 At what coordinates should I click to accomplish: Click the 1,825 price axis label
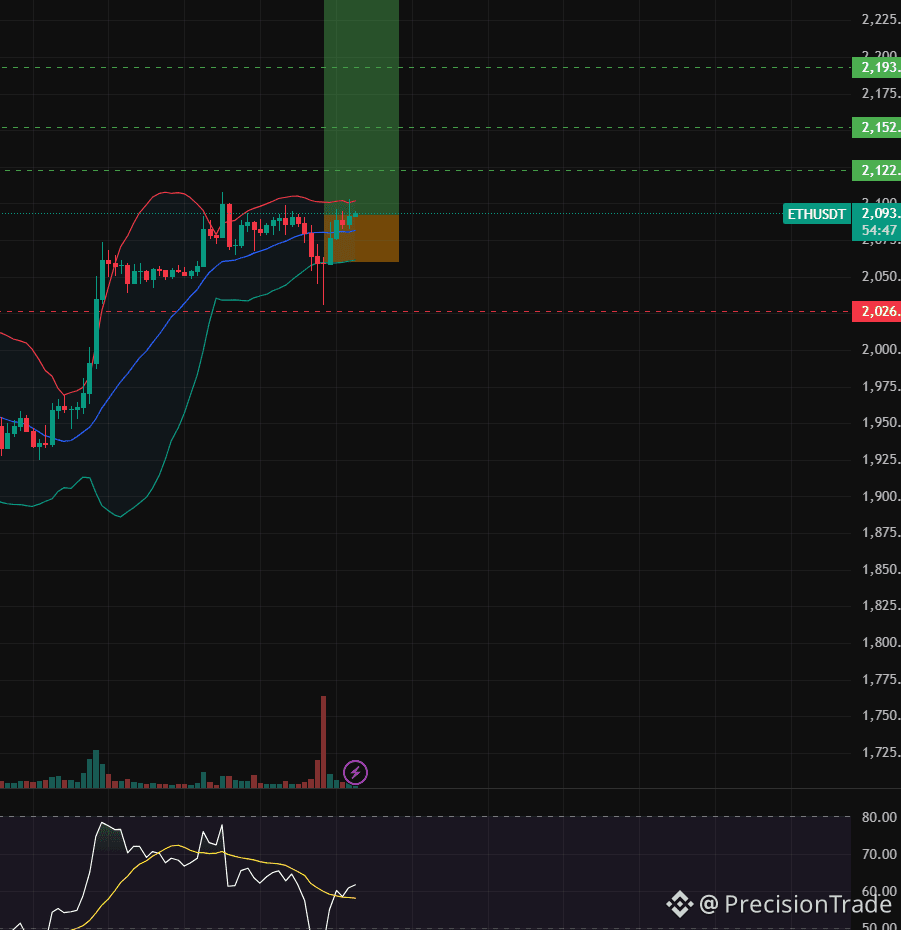click(880, 606)
